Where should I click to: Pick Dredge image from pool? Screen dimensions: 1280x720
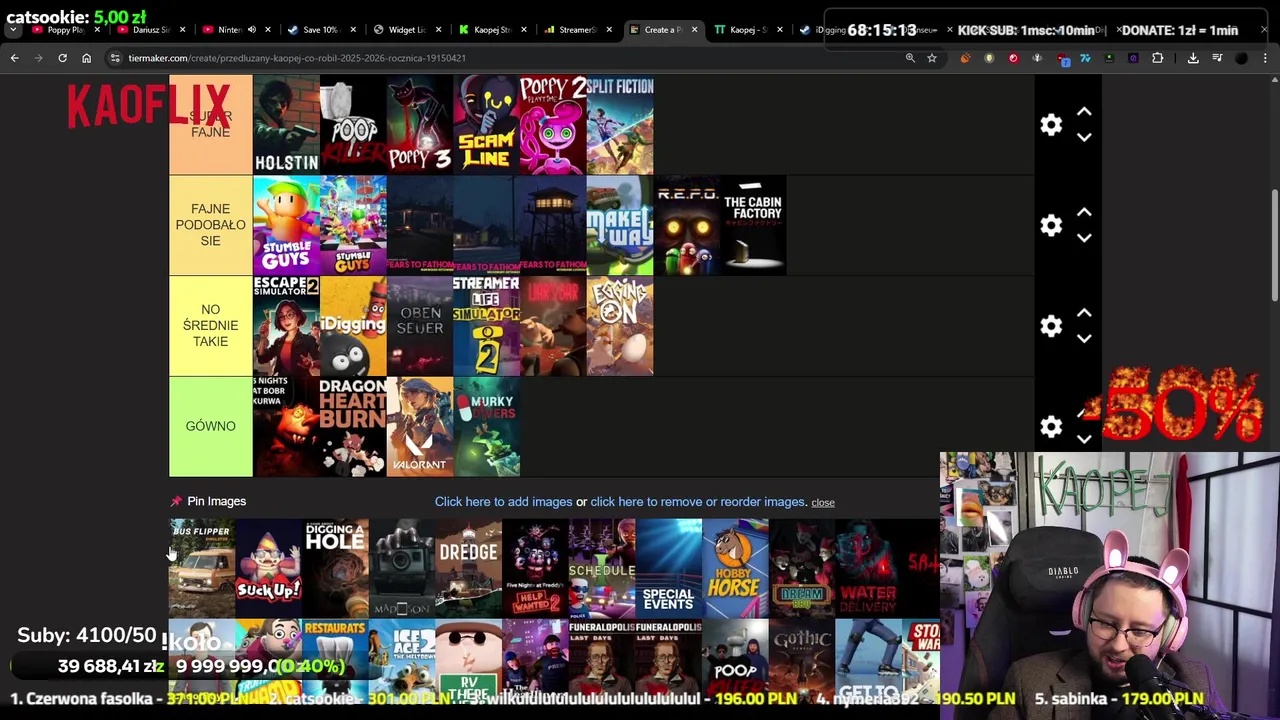click(x=468, y=568)
